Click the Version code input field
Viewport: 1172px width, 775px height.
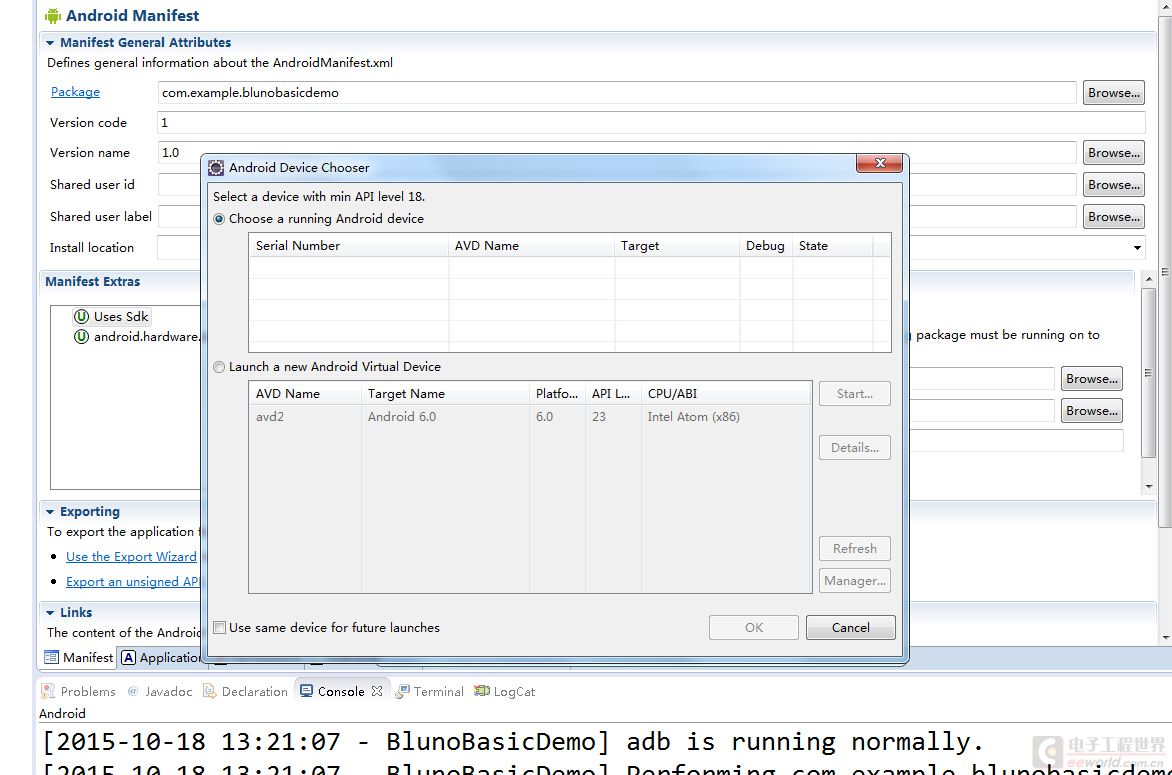651,123
